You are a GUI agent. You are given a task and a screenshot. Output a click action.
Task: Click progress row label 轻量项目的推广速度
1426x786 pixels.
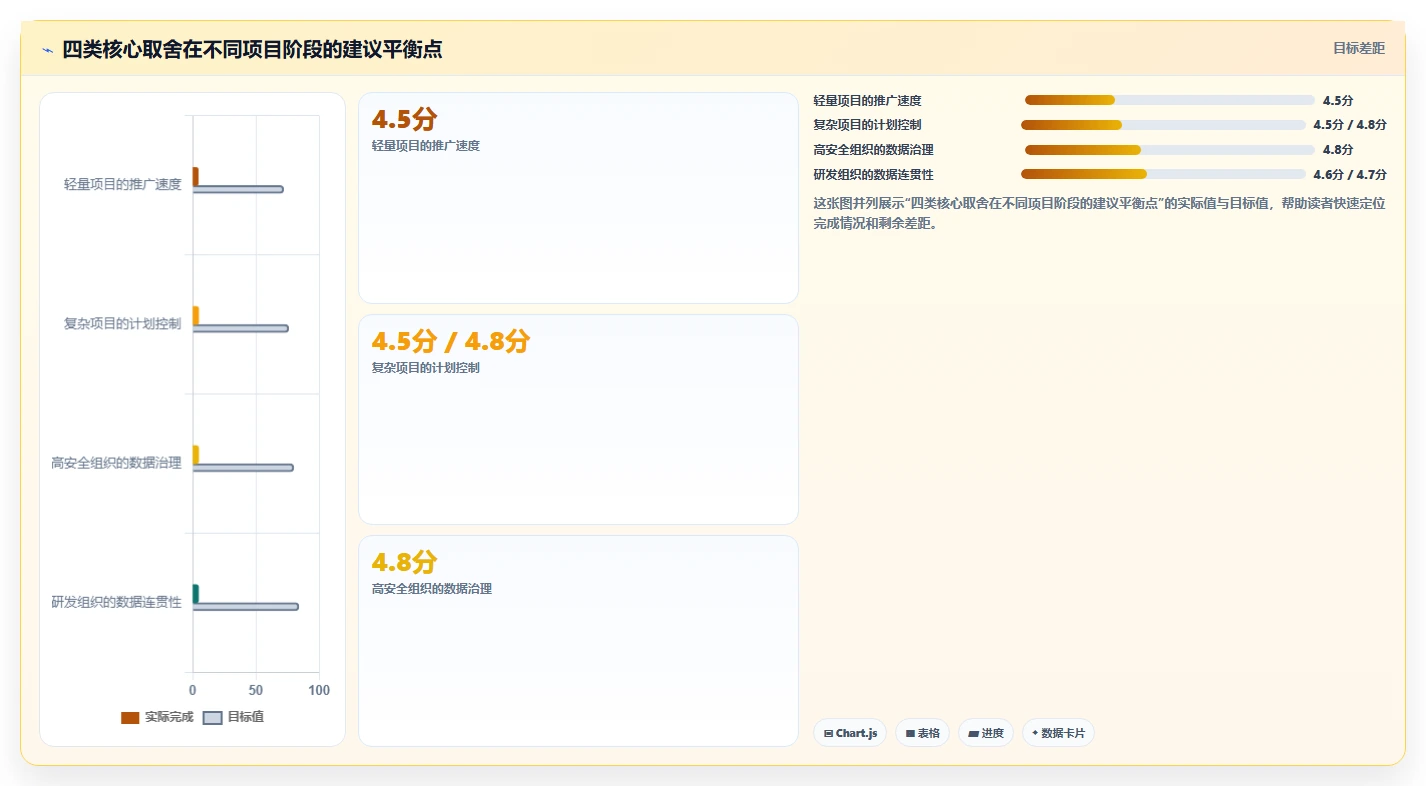[868, 101]
